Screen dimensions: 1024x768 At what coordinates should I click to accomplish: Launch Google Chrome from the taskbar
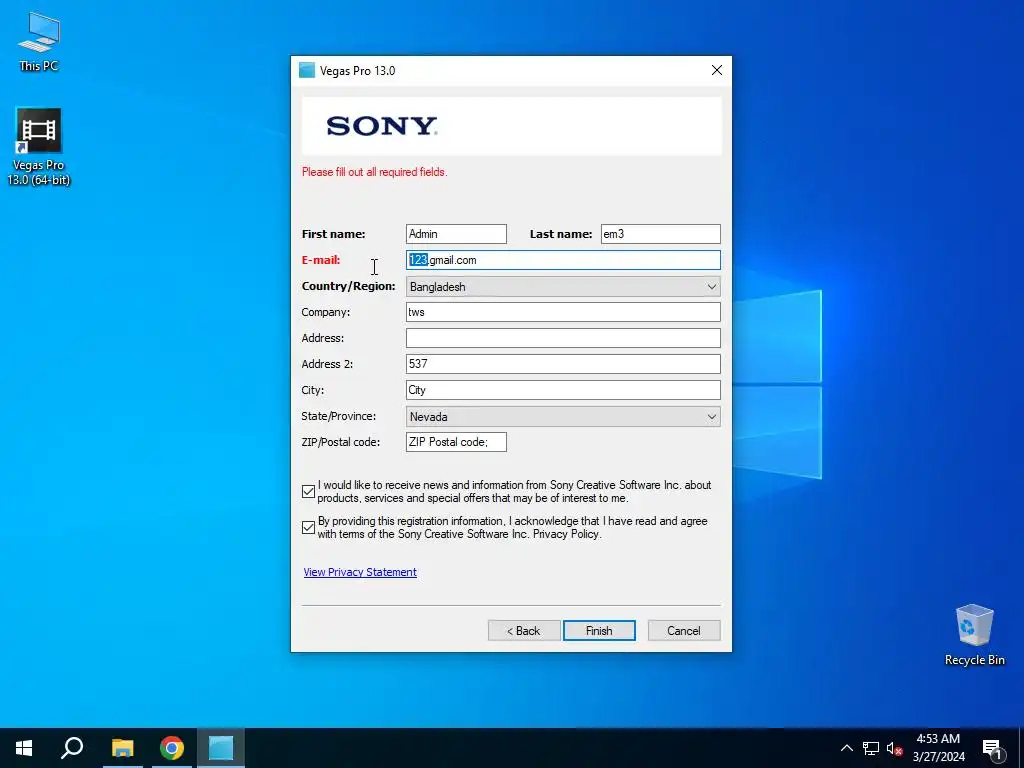coord(172,748)
